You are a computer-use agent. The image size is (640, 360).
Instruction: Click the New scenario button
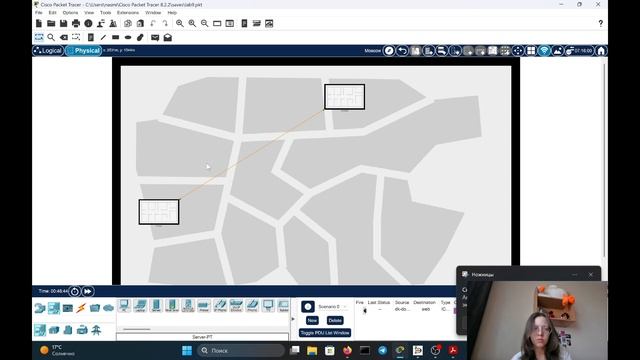coord(312,320)
